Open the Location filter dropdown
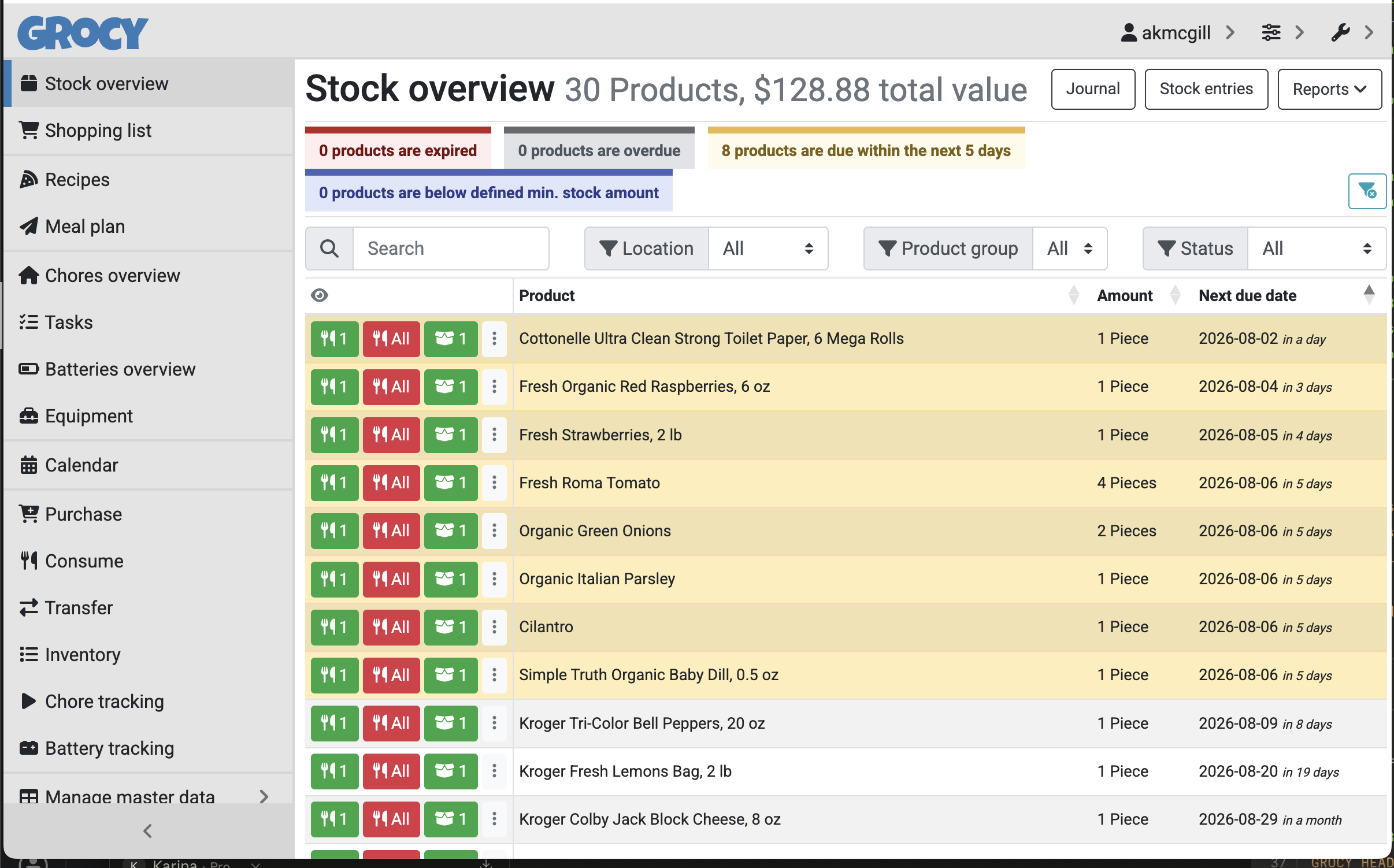The image size is (1394, 868). 768,248
